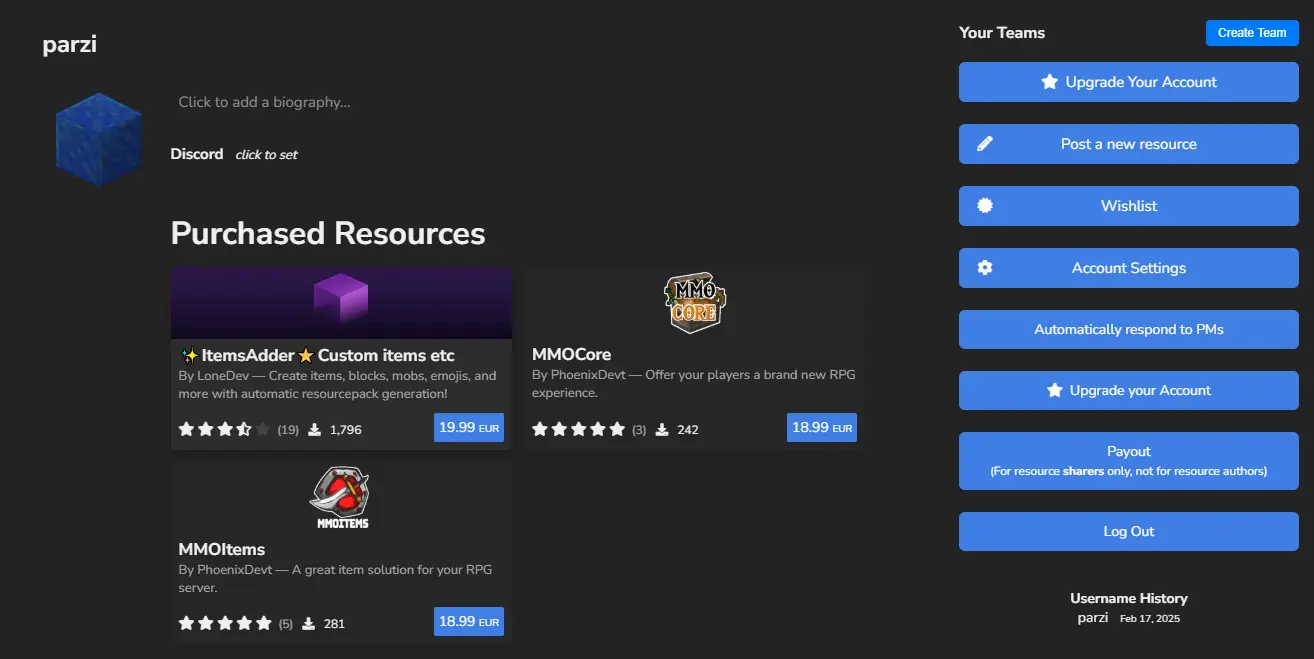Click the 19.99 EUR price on ItemsAdder
This screenshot has width=1314, height=659.
469,427
